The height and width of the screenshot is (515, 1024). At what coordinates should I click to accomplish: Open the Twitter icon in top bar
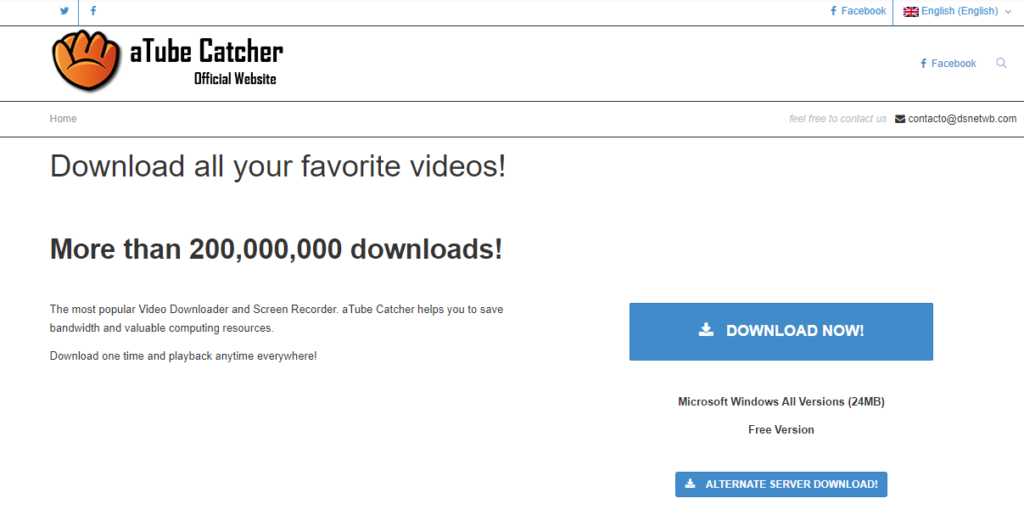pyautogui.click(x=64, y=10)
